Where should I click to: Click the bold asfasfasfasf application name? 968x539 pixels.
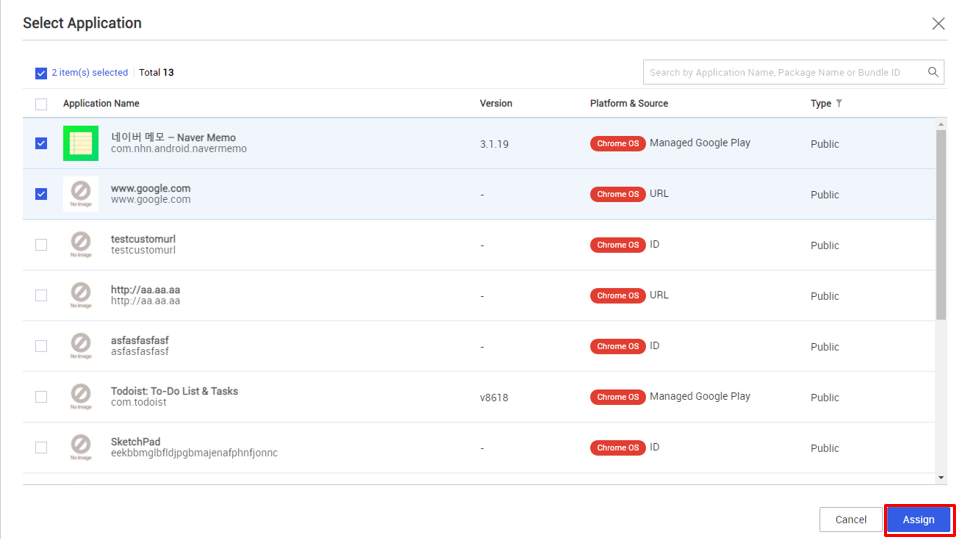tap(140, 340)
